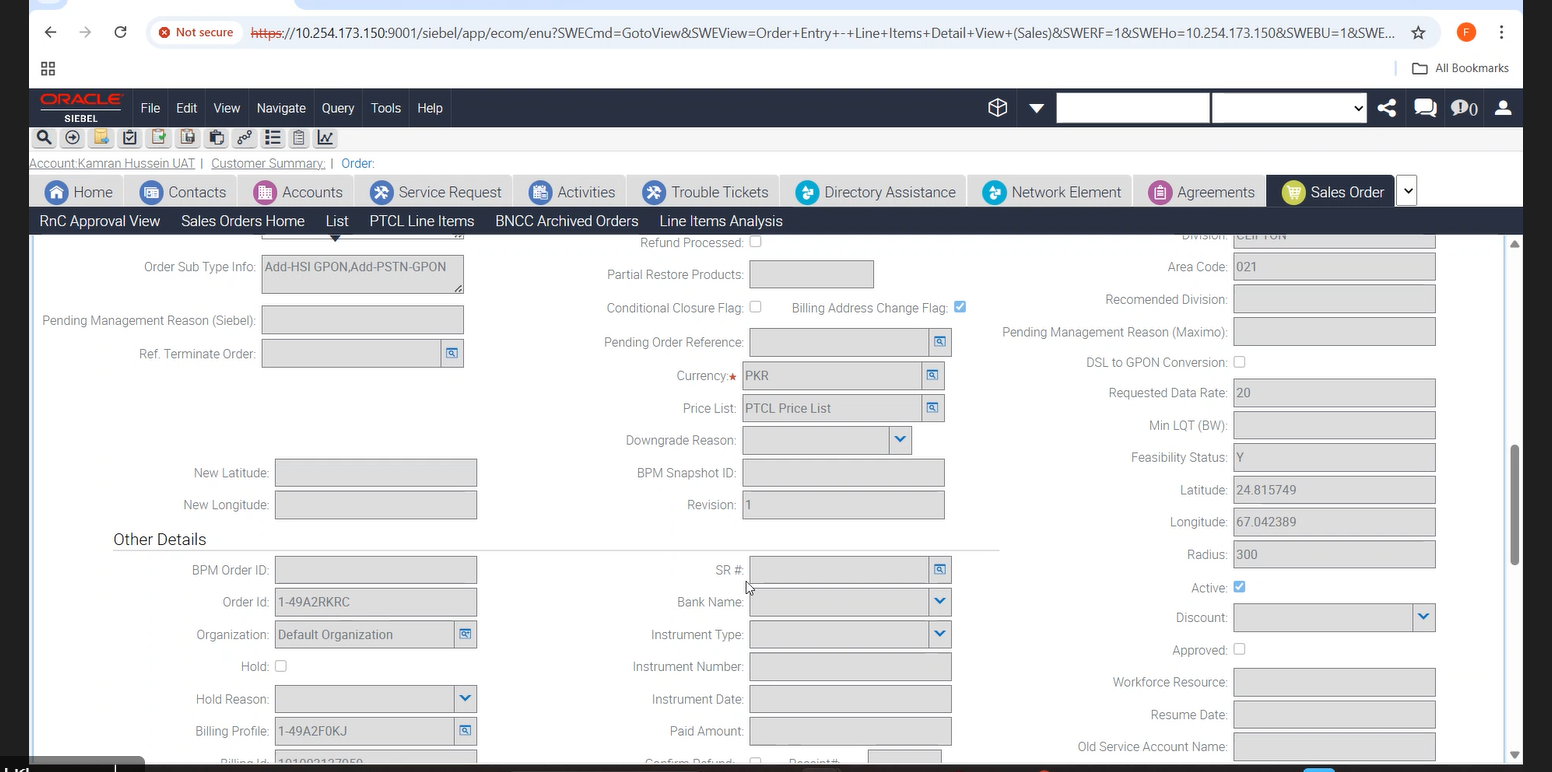The height and width of the screenshot is (772, 1552).
Task: Open the user profile icon
Action: tap(1502, 108)
